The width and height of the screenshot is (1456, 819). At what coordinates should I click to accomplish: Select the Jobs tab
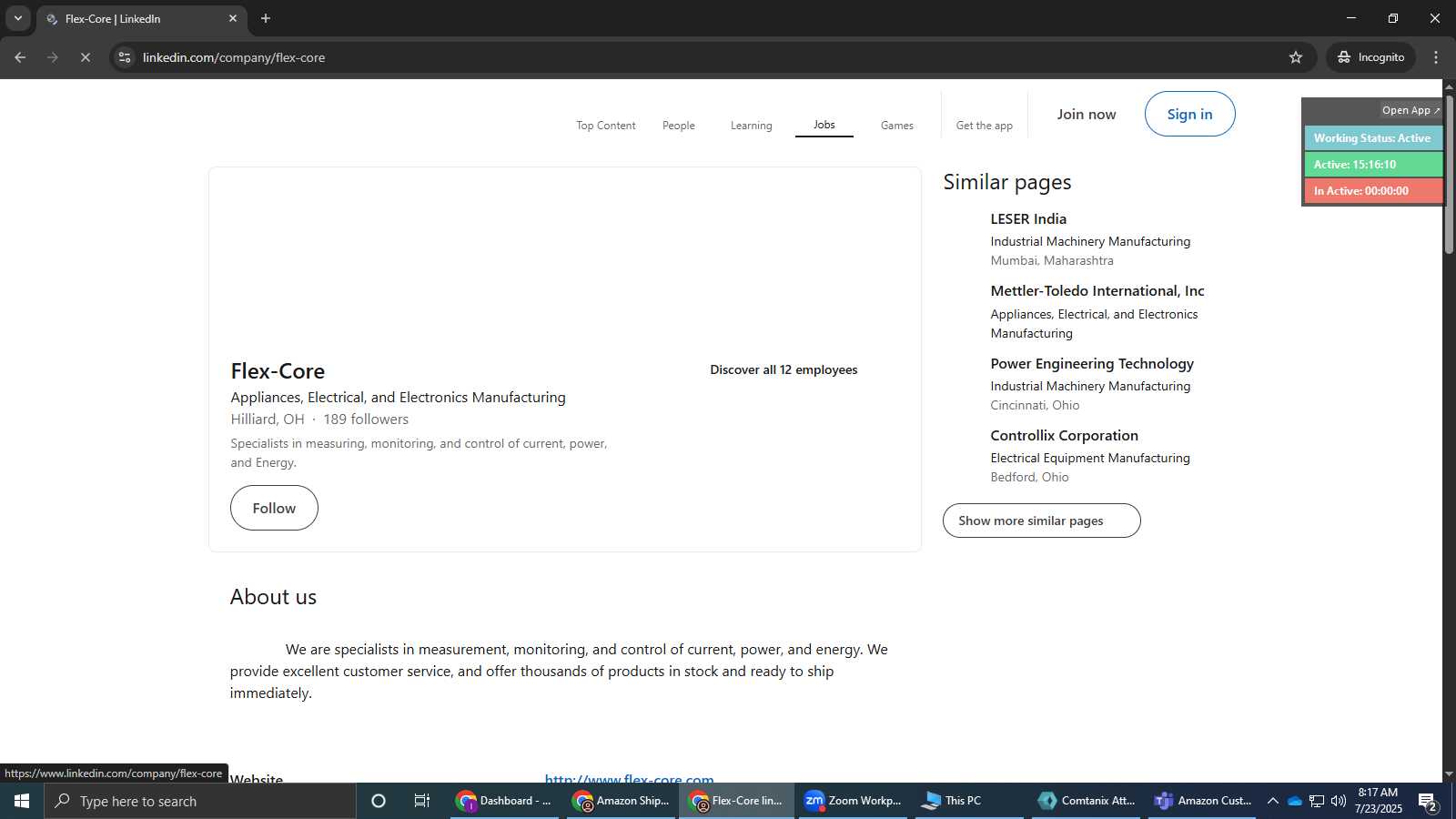point(824,125)
